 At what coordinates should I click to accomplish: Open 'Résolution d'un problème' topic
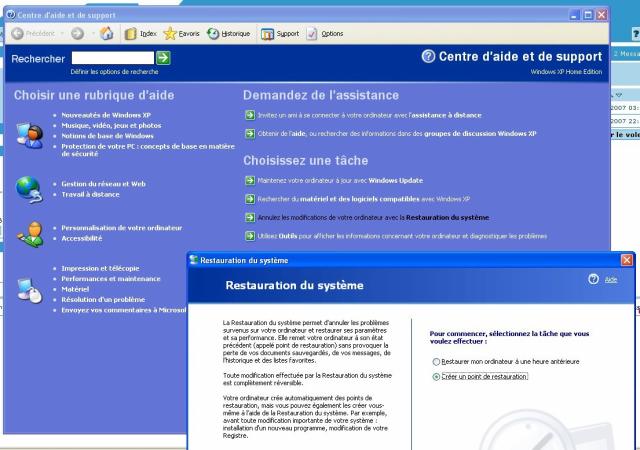tap(103, 300)
